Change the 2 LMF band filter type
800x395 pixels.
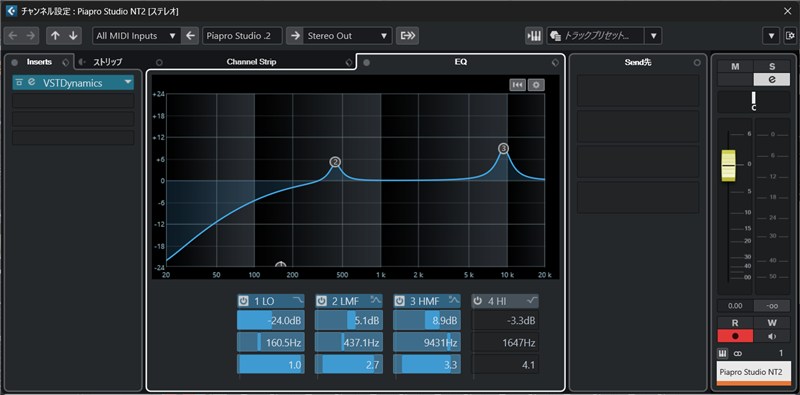click(x=376, y=300)
